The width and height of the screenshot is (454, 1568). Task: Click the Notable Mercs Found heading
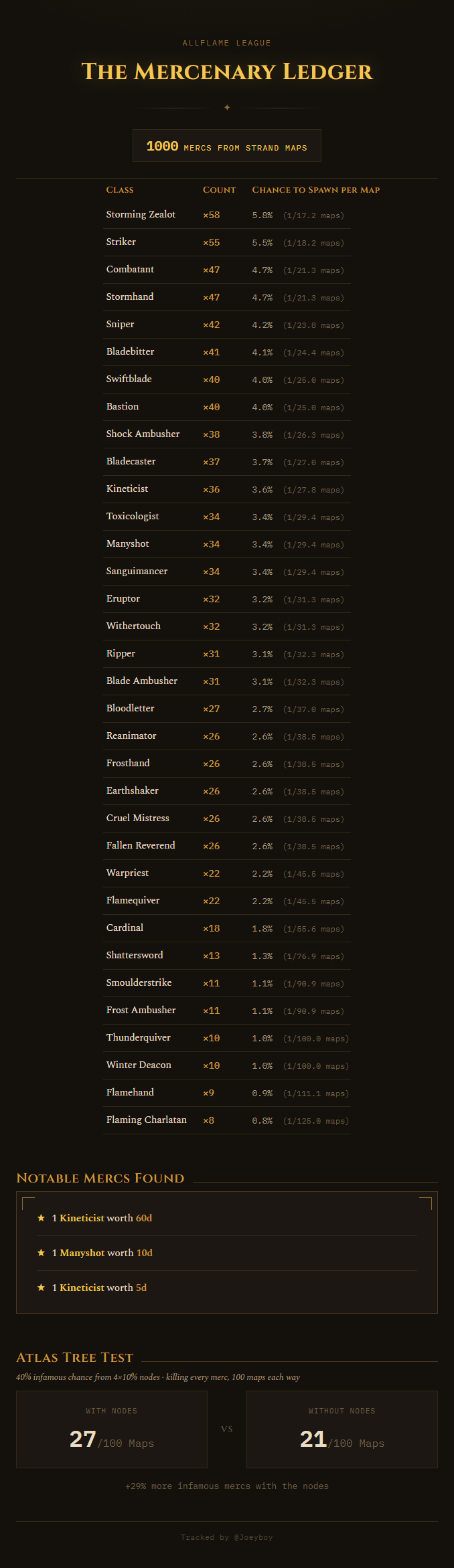(x=100, y=1178)
